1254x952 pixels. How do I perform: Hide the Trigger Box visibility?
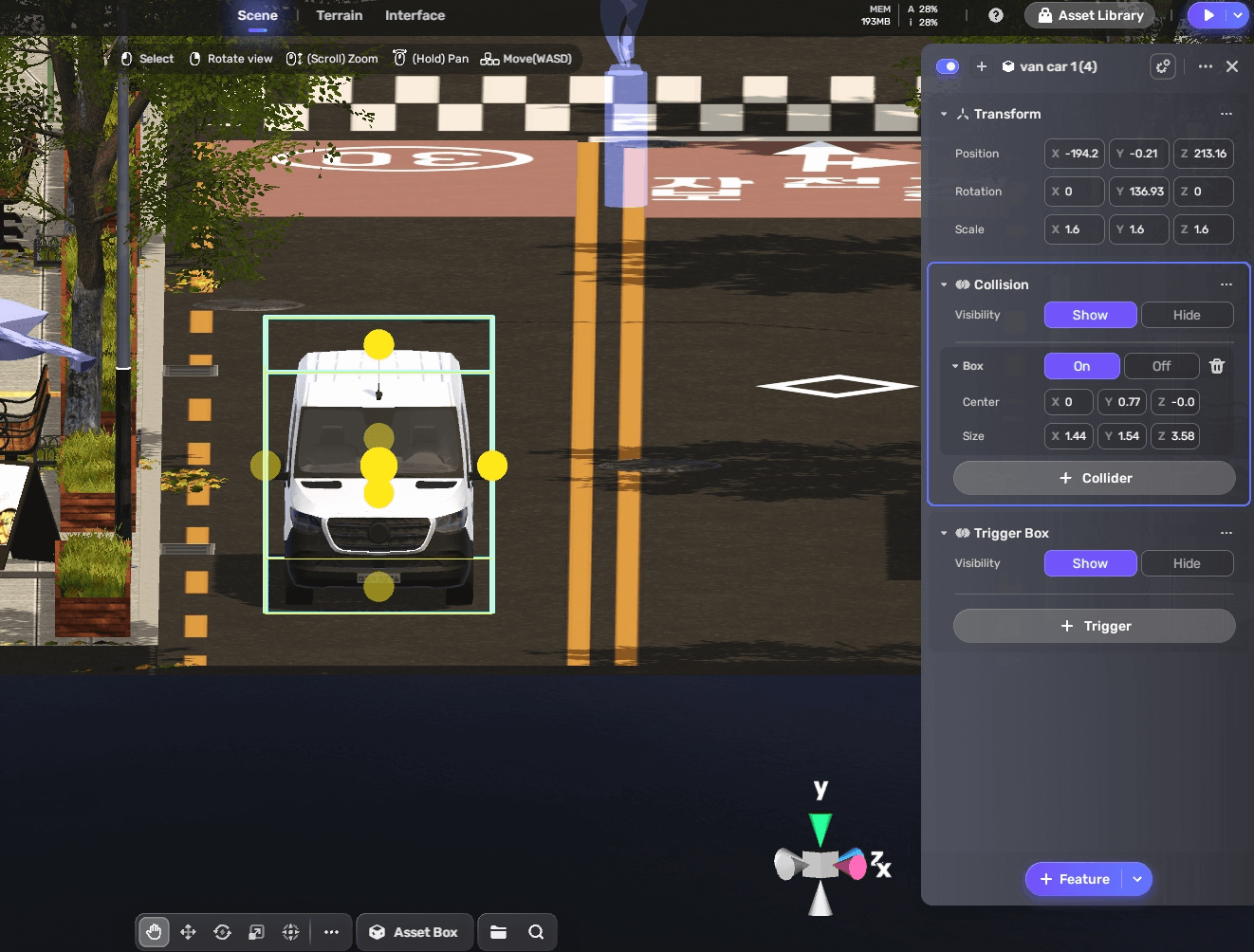click(1186, 563)
